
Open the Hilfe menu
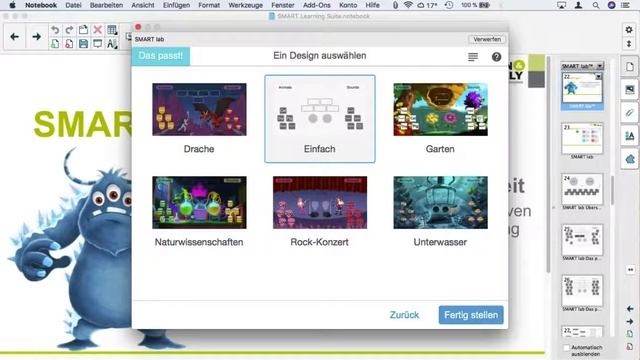pos(372,5)
